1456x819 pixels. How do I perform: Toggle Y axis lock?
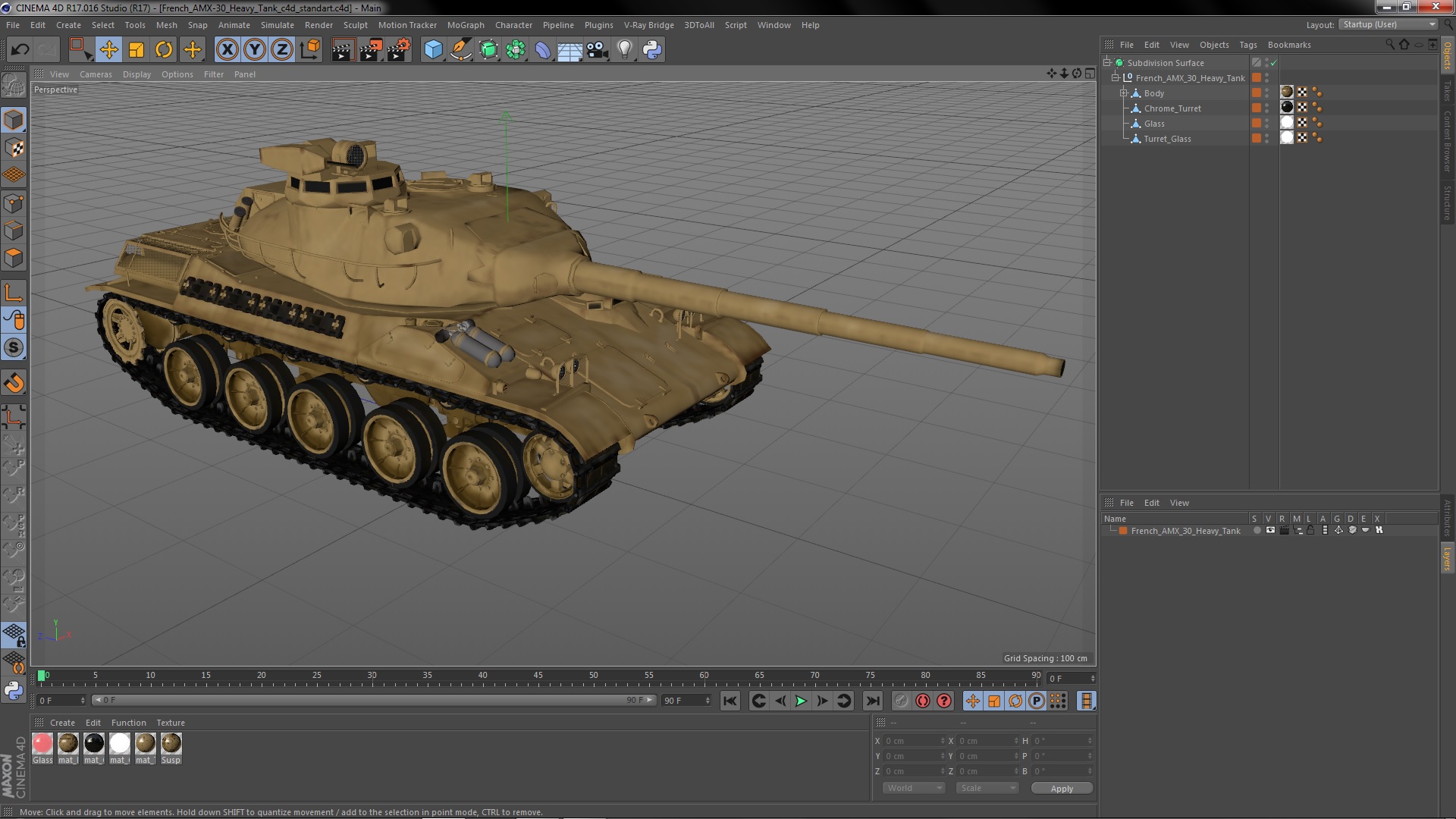click(255, 50)
